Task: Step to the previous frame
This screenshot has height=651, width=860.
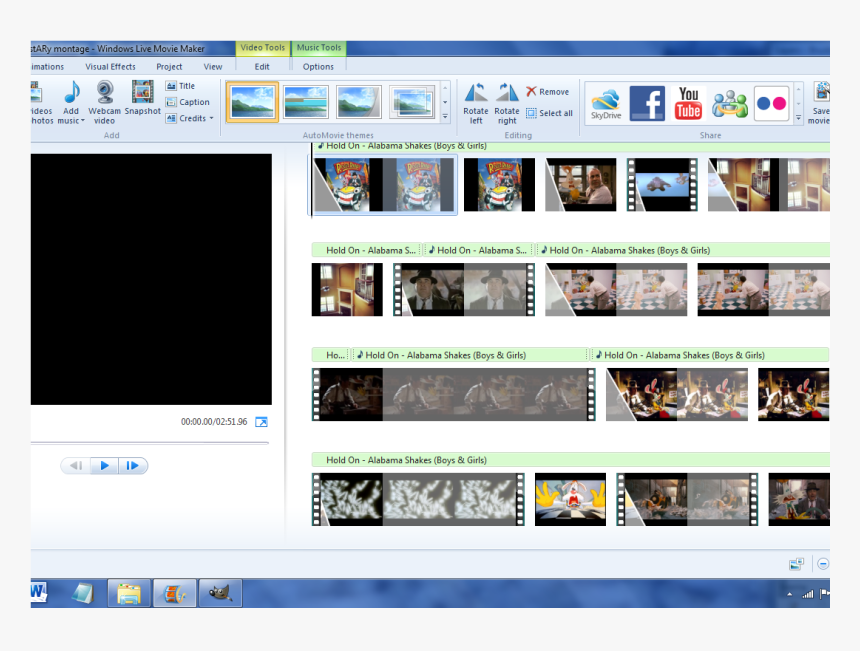Action: (x=76, y=466)
